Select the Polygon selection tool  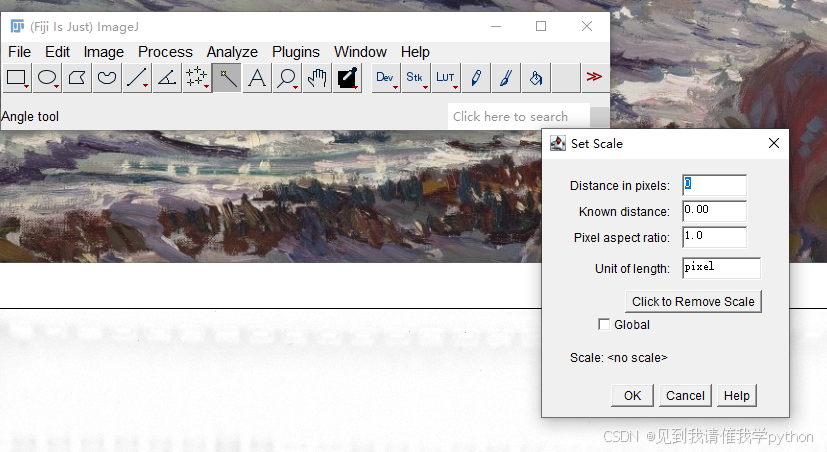77,78
